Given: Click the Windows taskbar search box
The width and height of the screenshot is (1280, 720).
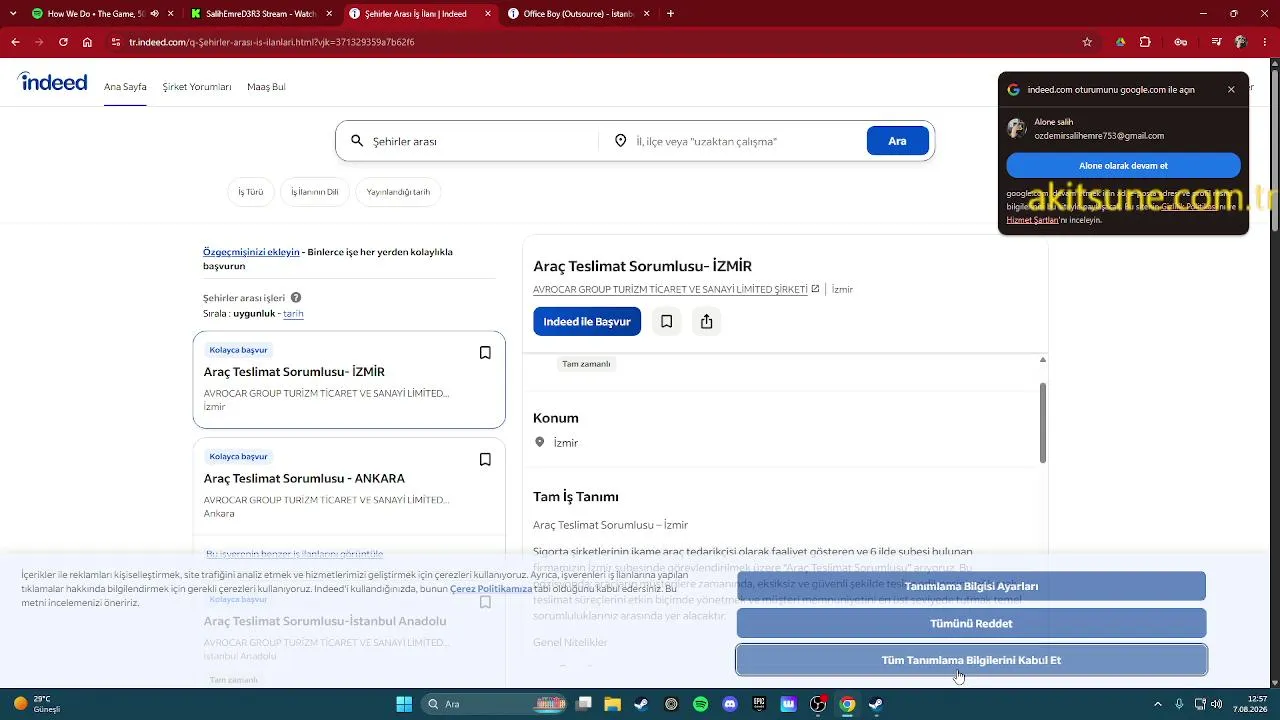Looking at the screenshot, I should [x=495, y=704].
